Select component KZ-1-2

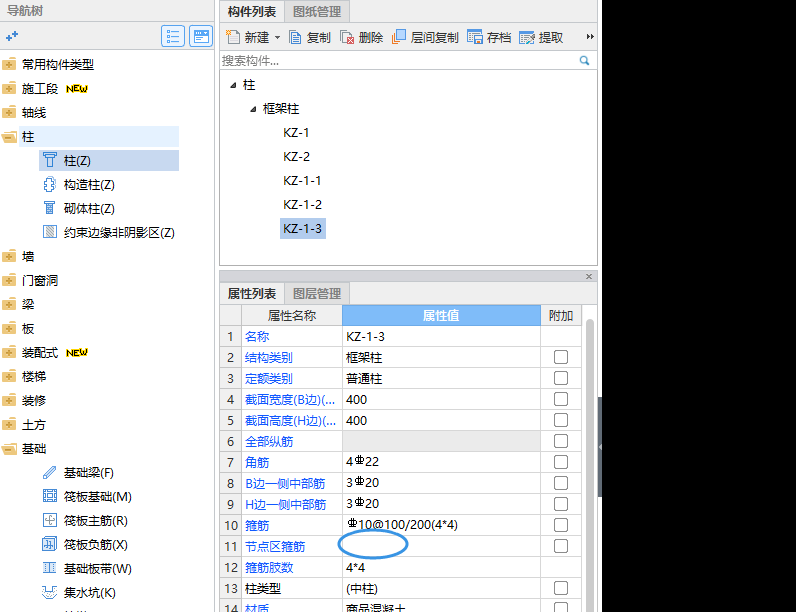pyautogui.click(x=303, y=205)
